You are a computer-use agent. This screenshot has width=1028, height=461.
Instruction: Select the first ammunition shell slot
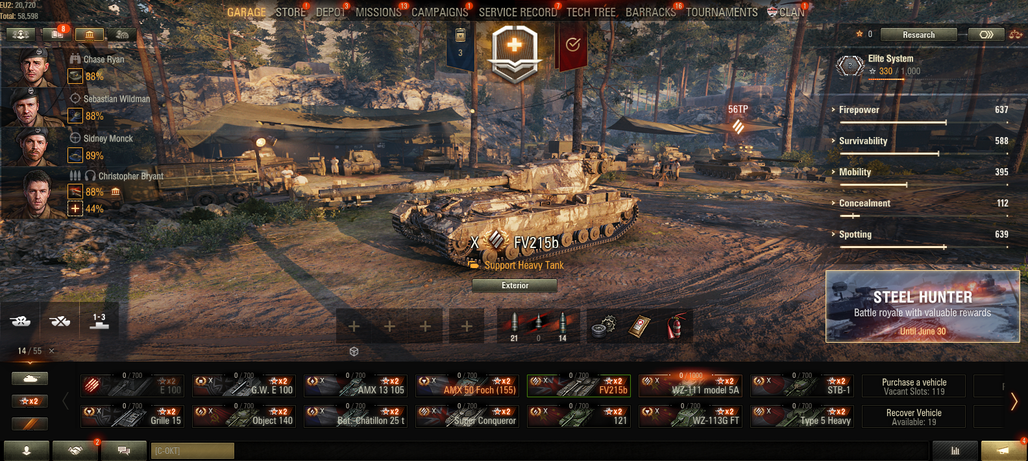click(513, 326)
